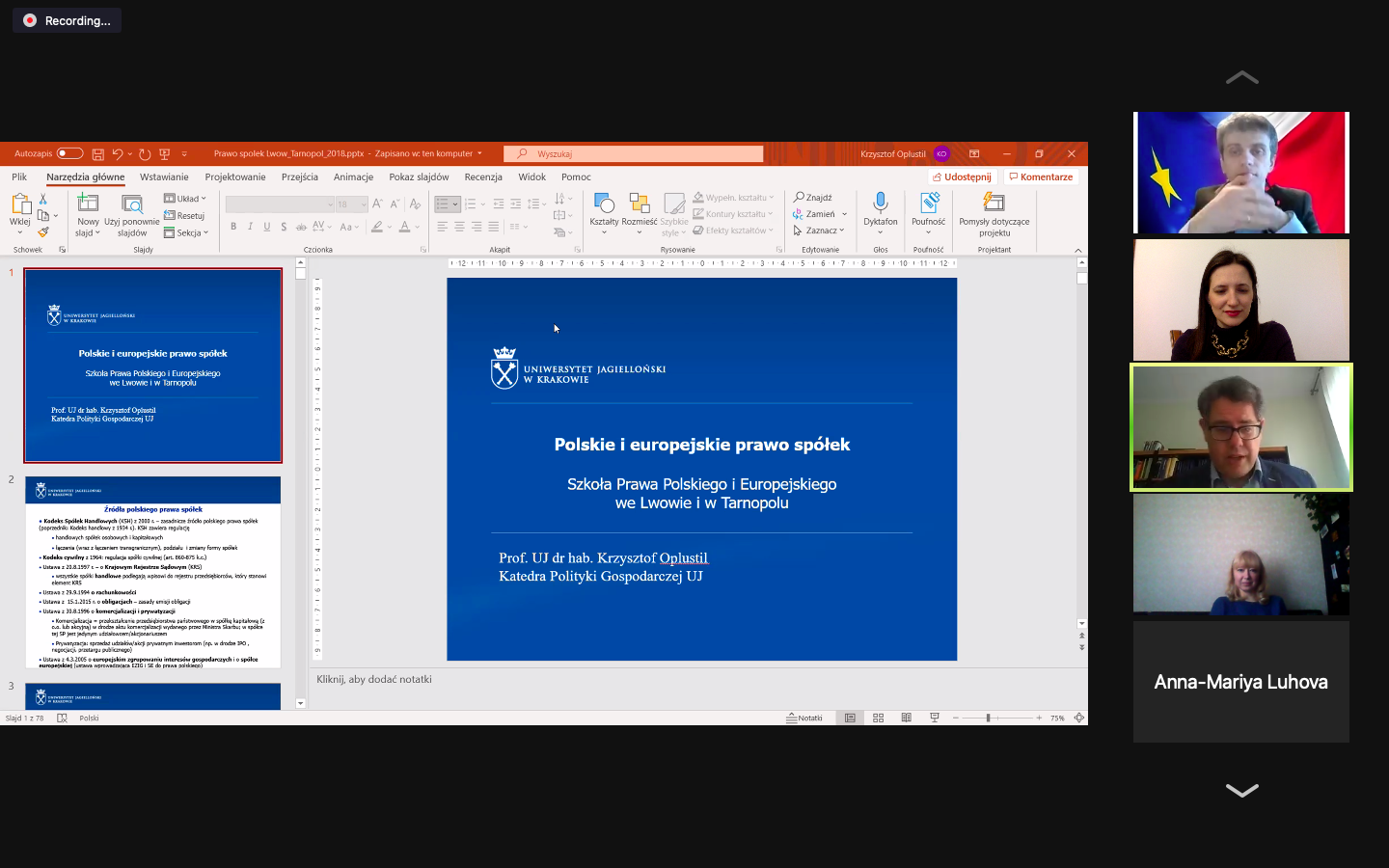The image size is (1389, 868).
Task: Open the font size combo box
Action: [351, 204]
